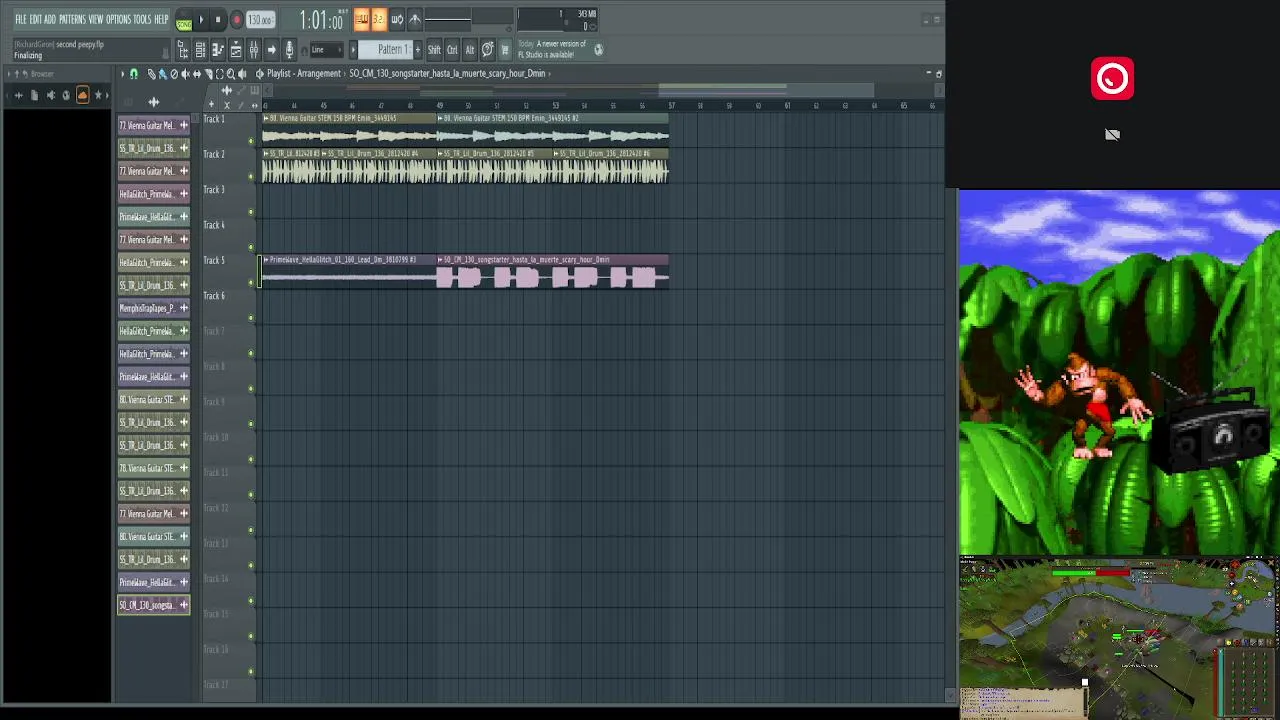The width and height of the screenshot is (1280, 720).
Task: Toggle the red Record button
Action: click(237, 19)
